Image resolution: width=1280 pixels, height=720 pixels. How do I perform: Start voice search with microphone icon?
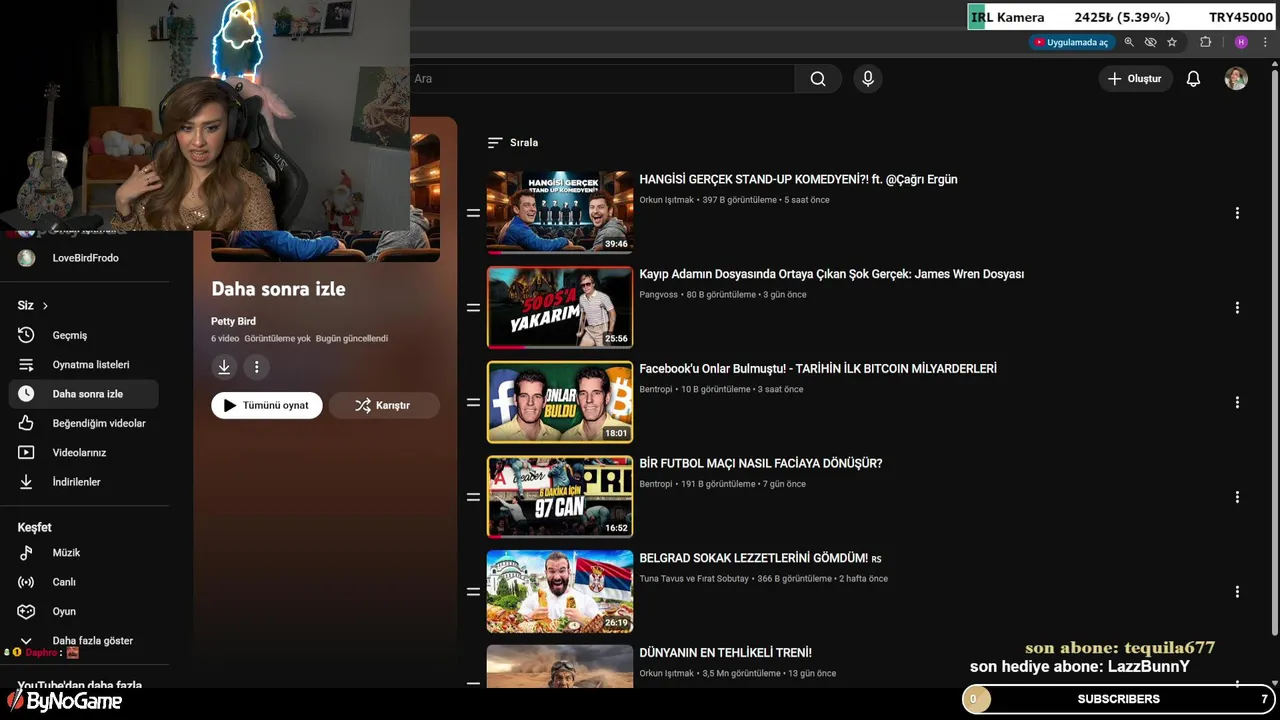pos(868,79)
